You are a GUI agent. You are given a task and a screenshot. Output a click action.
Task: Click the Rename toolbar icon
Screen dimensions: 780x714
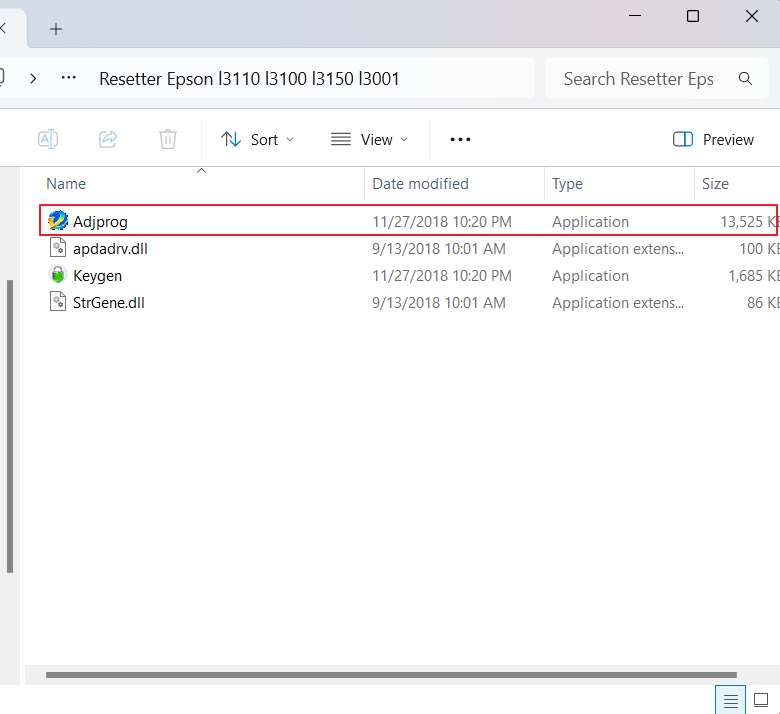tap(47, 139)
